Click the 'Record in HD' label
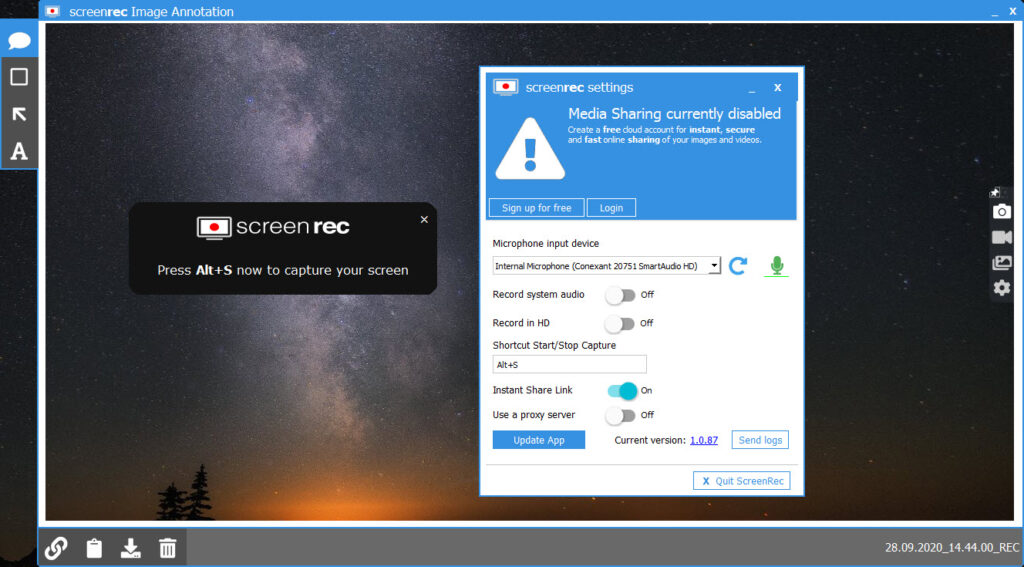This screenshot has width=1024, height=567. pyautogui.click(x=521, y=323)
